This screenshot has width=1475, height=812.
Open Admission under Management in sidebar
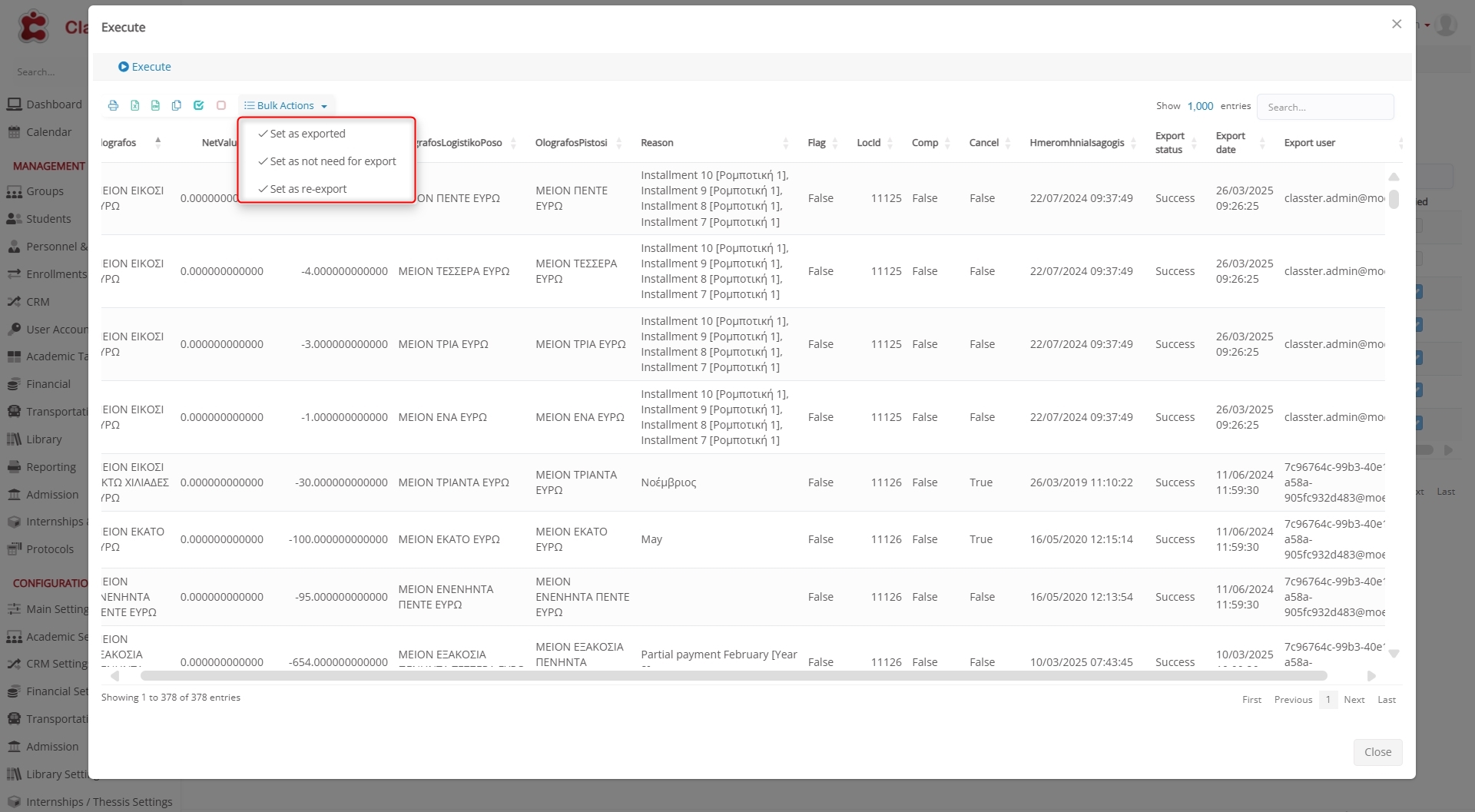point(43,495)
